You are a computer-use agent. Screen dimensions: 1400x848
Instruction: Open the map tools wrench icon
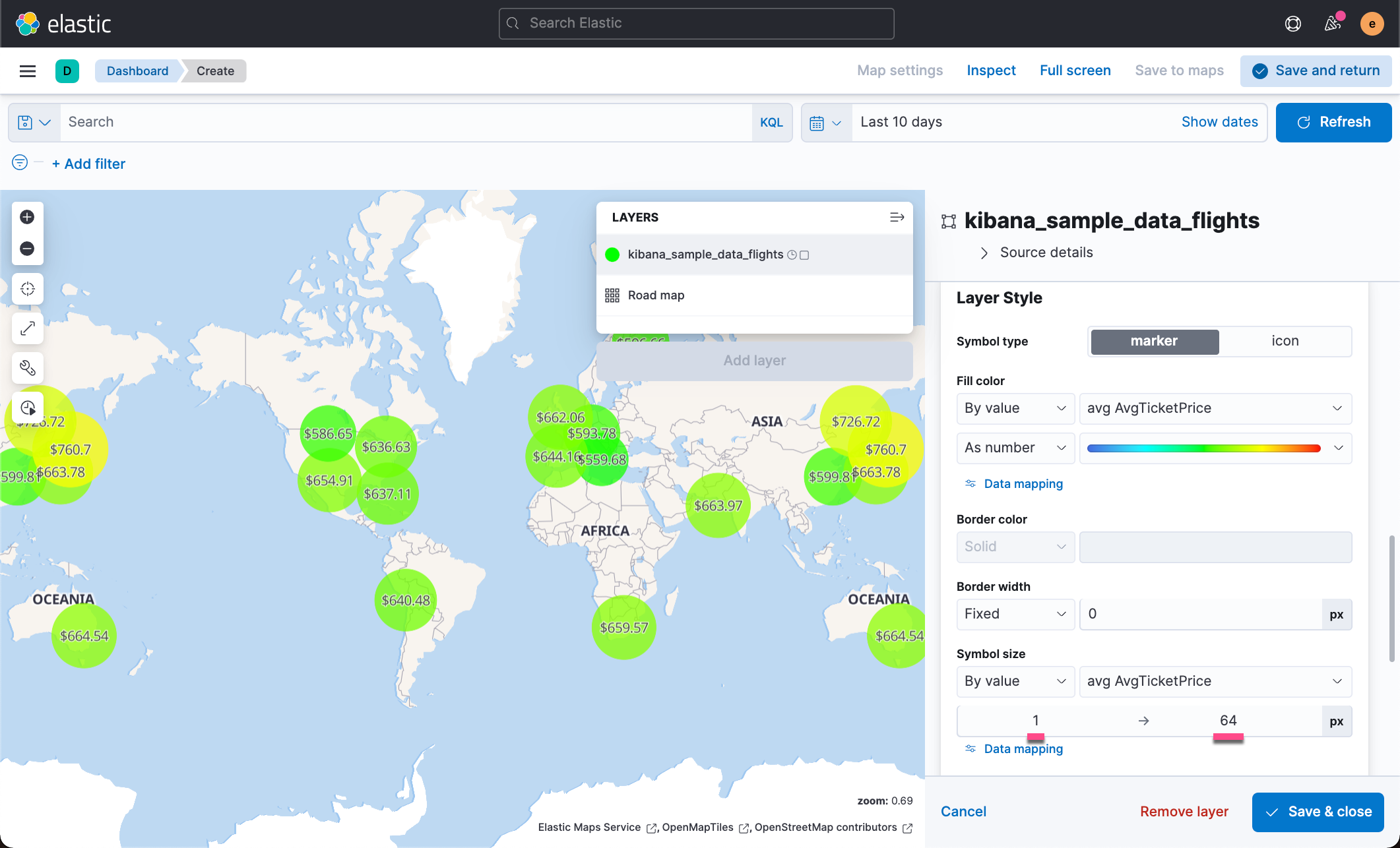(x=27, y=368)
